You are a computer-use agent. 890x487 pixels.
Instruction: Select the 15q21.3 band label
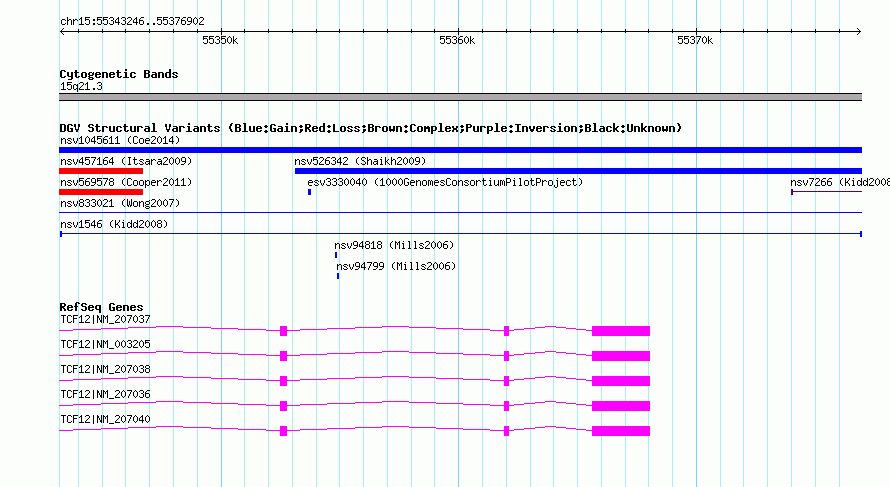81,86
